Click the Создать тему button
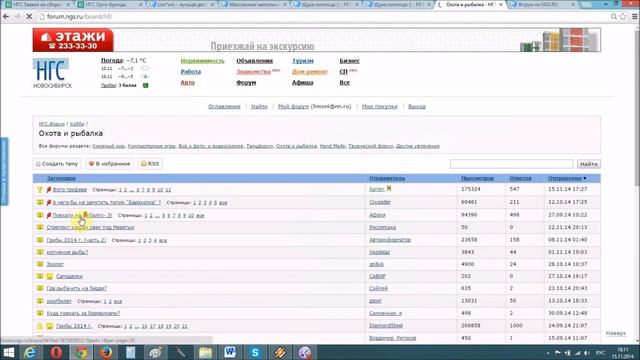Viewport: 640px width, 360px height. [x=57, y=164]
